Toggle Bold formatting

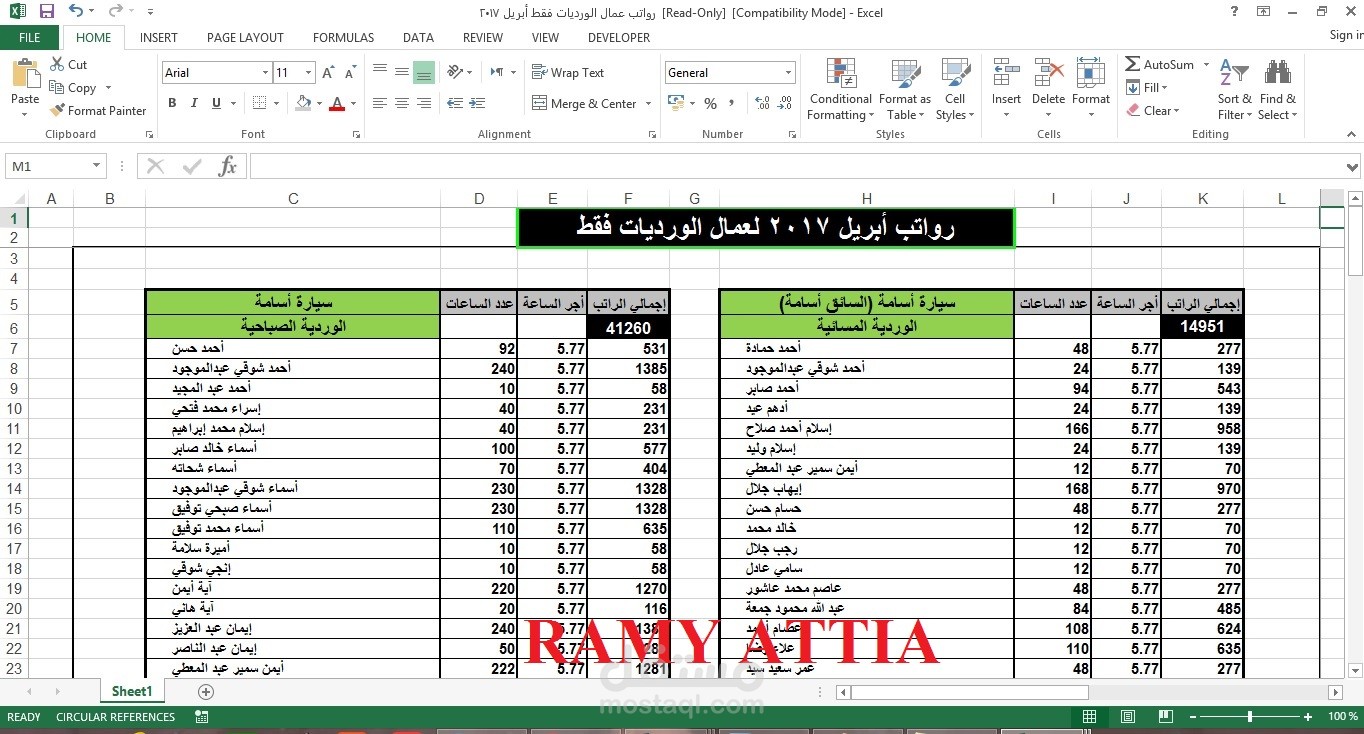click(x=172, y=103)
